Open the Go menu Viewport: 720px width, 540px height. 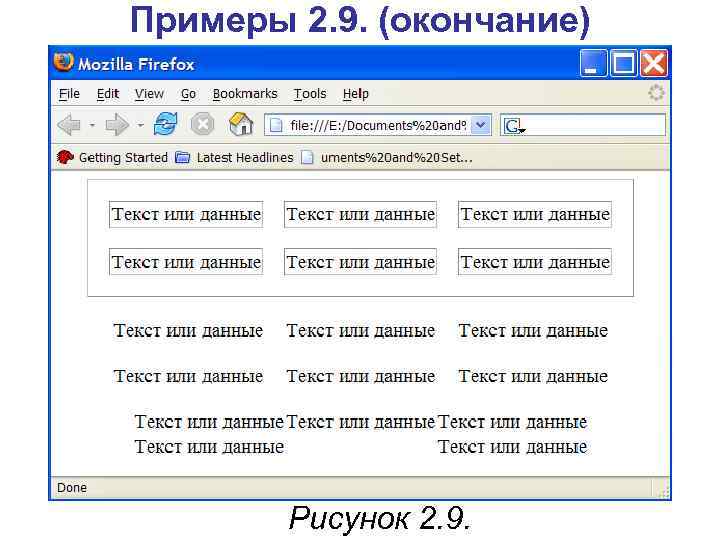pyautogui.click(x=188, y=94)
